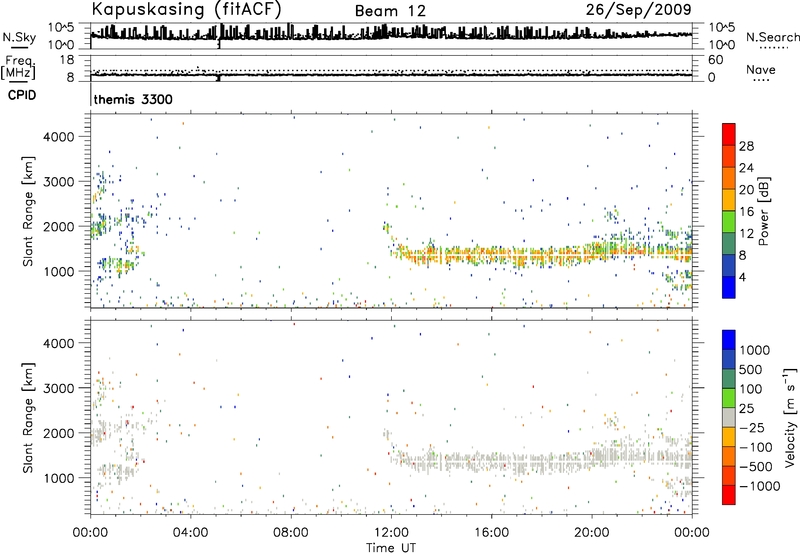Screen dimensions: 800x554
Task: Select Slant Range label of power panel
Action: tap(28, 211)
